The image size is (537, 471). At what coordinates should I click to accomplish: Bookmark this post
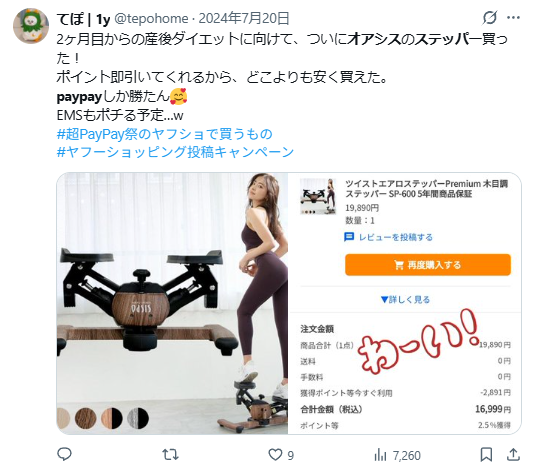click(486, 455)
